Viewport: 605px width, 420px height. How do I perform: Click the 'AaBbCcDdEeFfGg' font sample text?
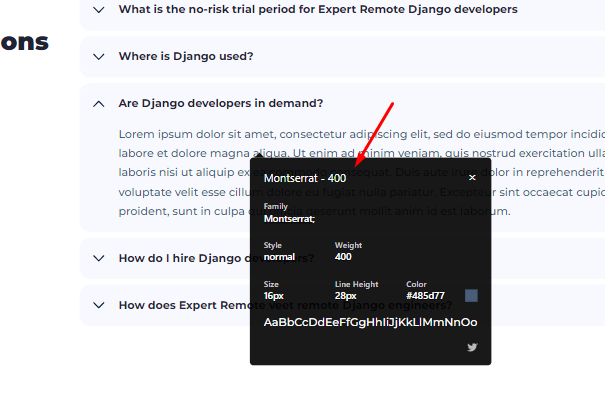pyautogui.click(x=370, y=322)
